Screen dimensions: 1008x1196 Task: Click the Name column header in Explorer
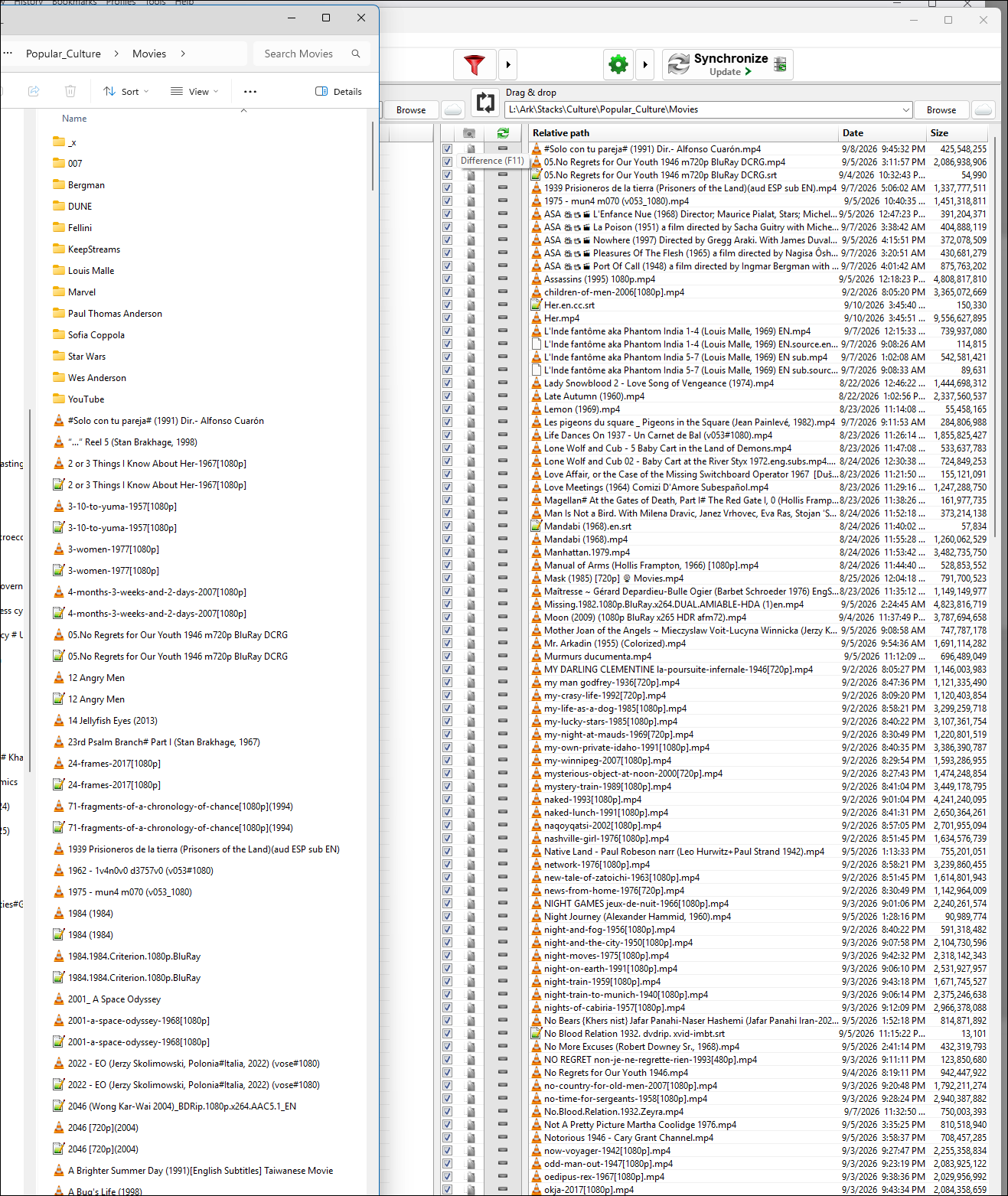point(74,119)
